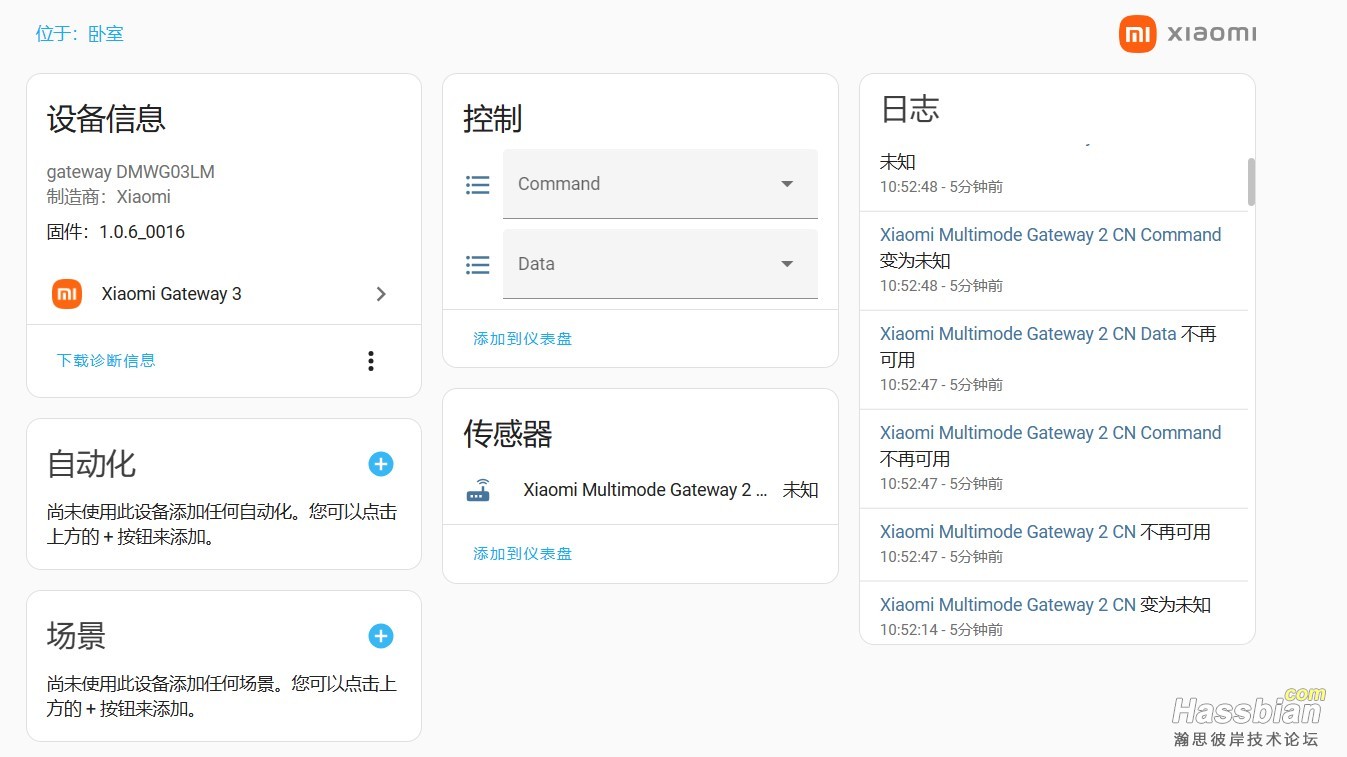The width and height of the screenshot is (1347, 757).
Task: Open the Xiaomi Gateway 3 chevron arrow
Action: pyautogui.click(x=381, y=294)
